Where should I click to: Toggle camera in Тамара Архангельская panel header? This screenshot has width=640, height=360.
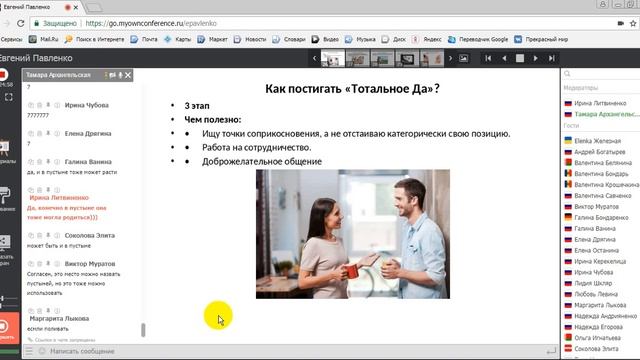point(113,75)
